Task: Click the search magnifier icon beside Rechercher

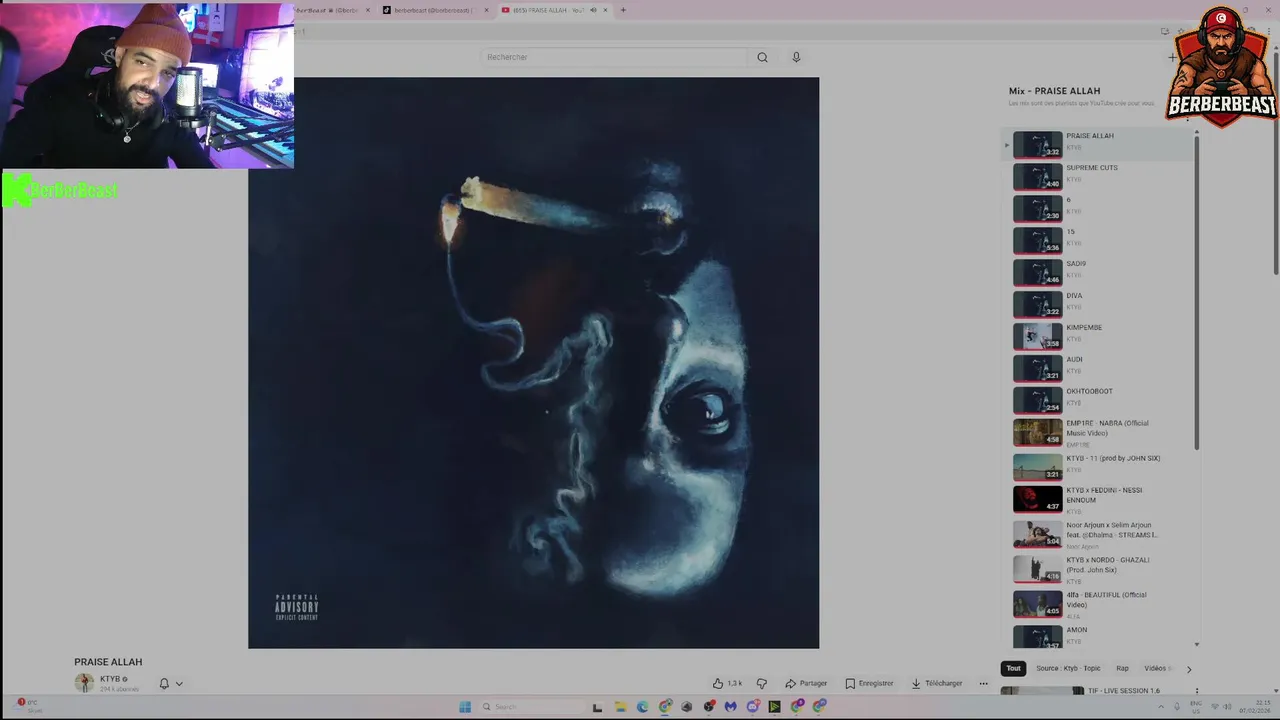Action: [x=762, y=57]
